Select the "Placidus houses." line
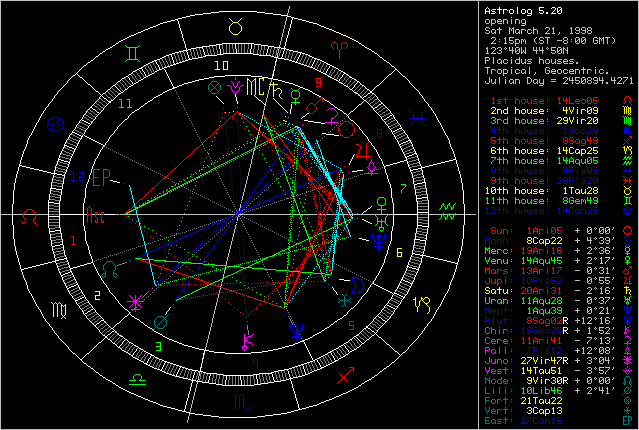The width and height of the screenshot is (639, 430). (x=532, y=61)
